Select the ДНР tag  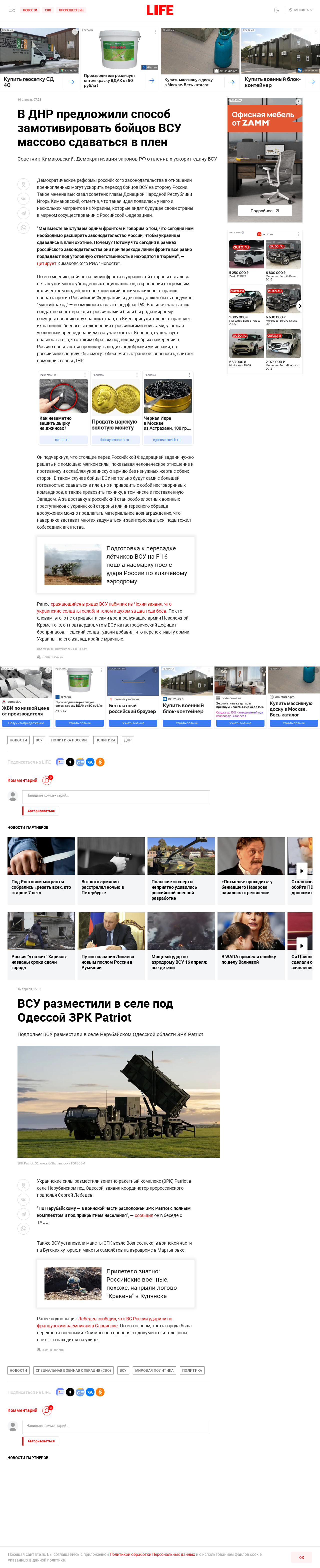pos(127,740)
